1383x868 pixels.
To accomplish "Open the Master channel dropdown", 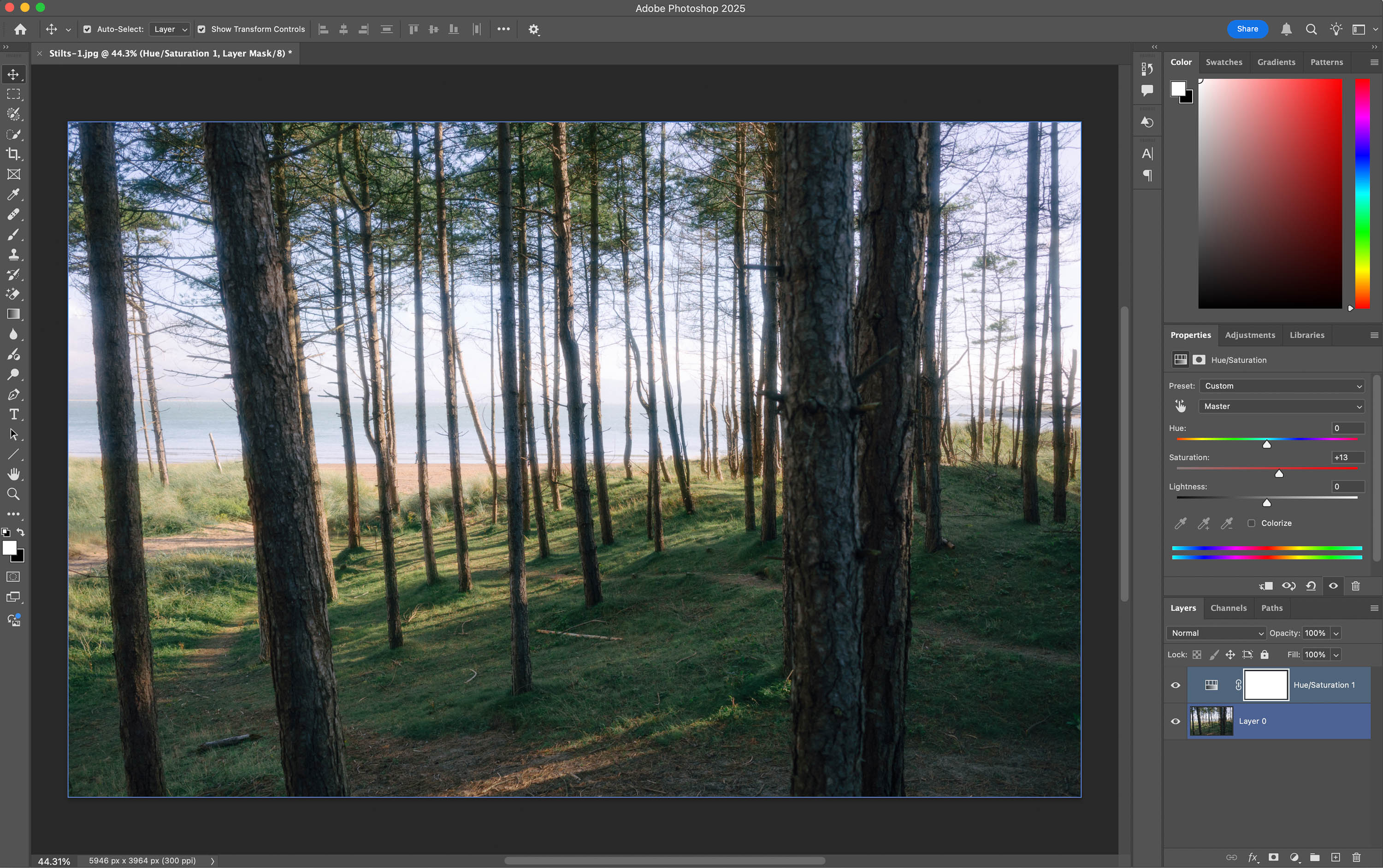I will pos(1282,407).
